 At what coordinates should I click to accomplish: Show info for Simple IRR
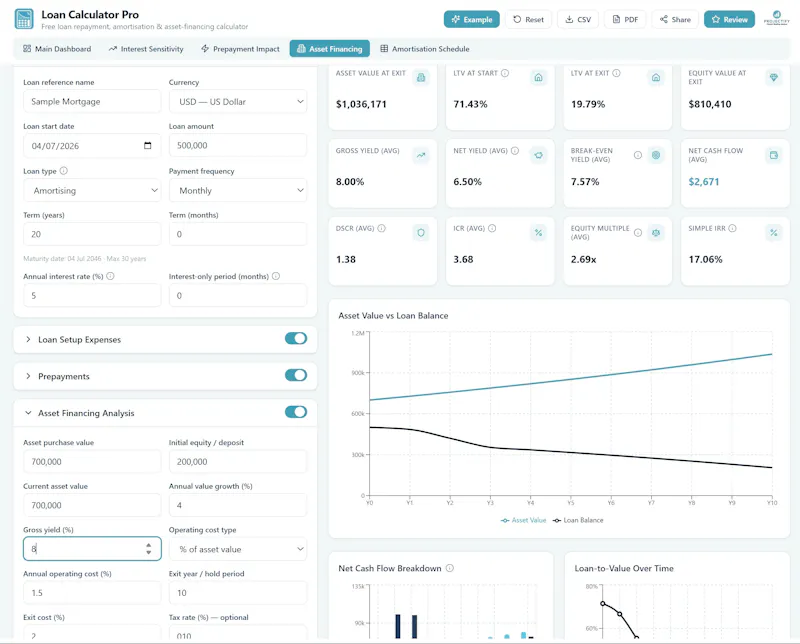point(732,228)
